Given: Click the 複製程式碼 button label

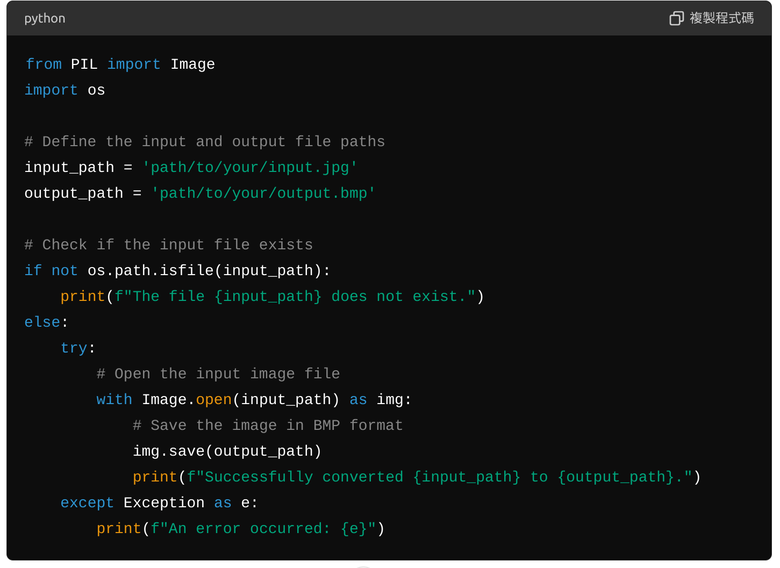Looking at the screenshot, I should [x=721, y=18].
